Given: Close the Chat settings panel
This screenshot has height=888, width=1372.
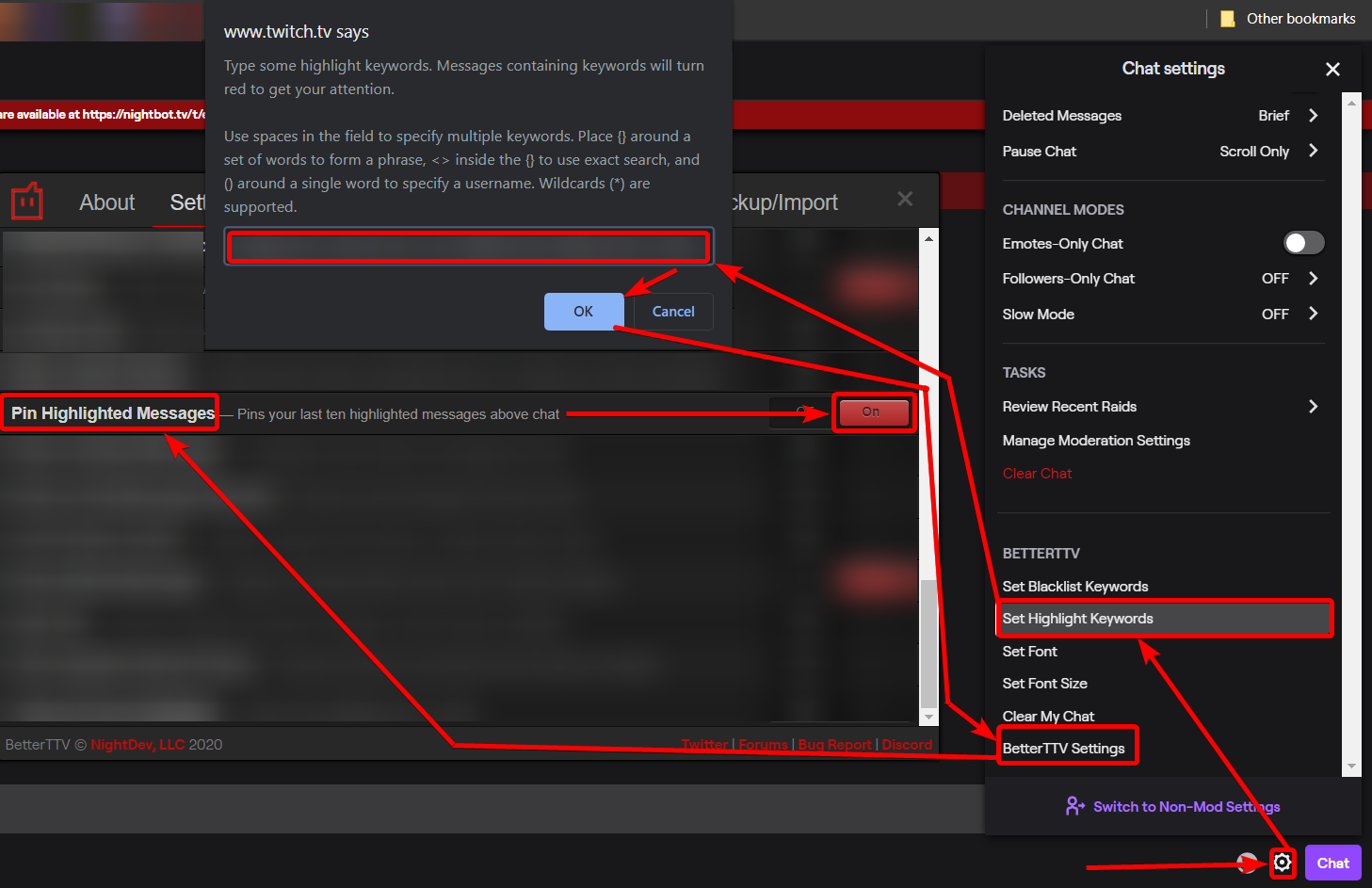Looking at the screenshot, I should 1332,69.
